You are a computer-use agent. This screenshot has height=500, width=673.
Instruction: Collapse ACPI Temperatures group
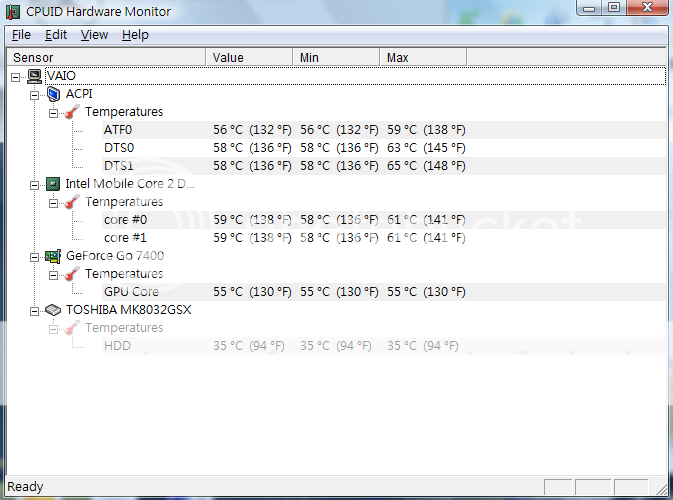(53, 113)
